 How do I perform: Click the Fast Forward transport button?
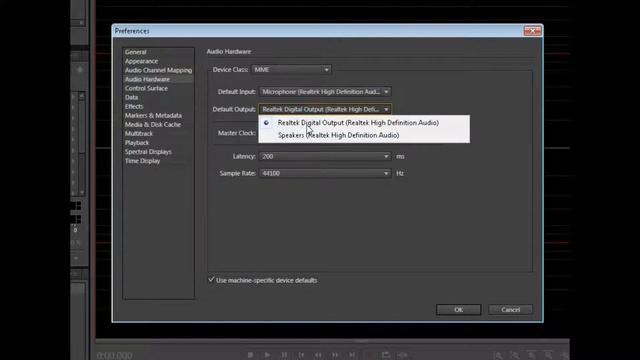click(x=335, y=355)
